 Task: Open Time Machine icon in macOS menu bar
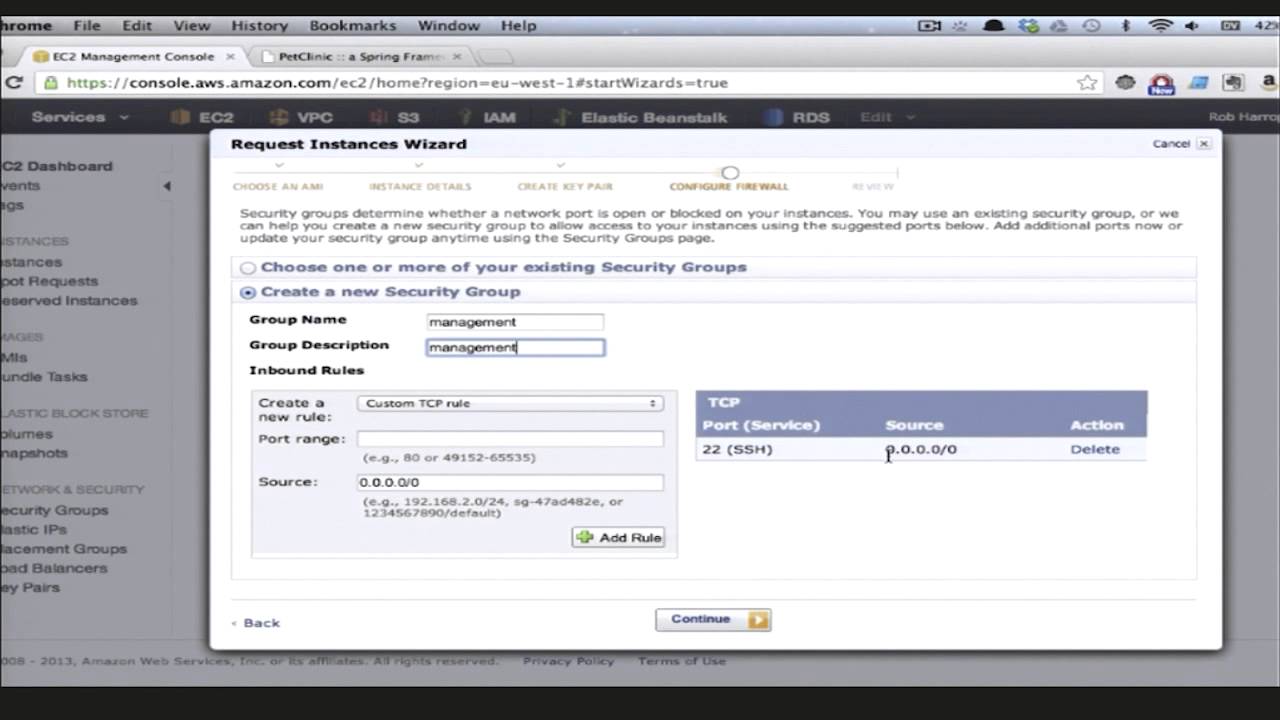1092,26
